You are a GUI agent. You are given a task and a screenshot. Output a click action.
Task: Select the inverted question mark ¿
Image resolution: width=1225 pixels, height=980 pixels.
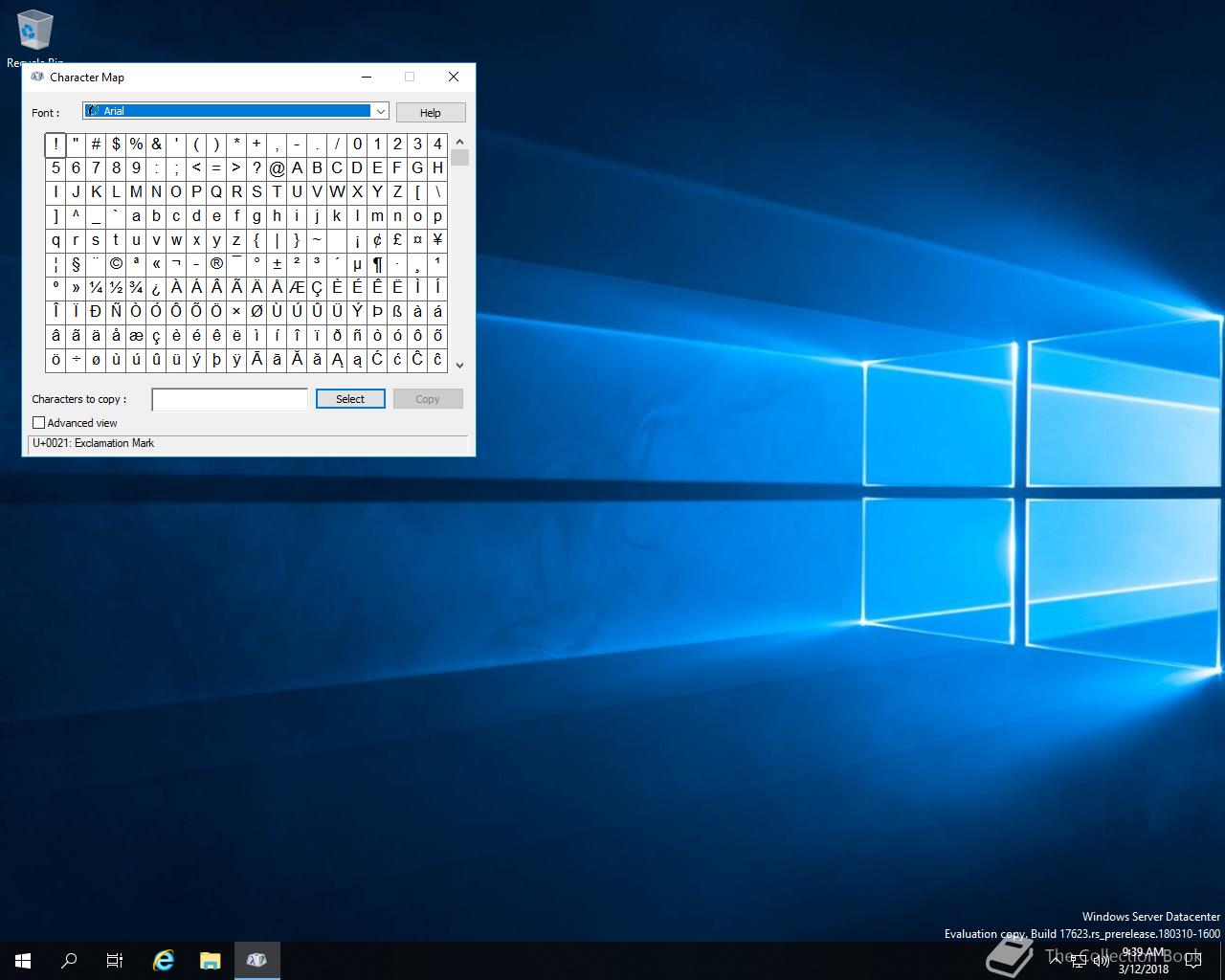156,287
